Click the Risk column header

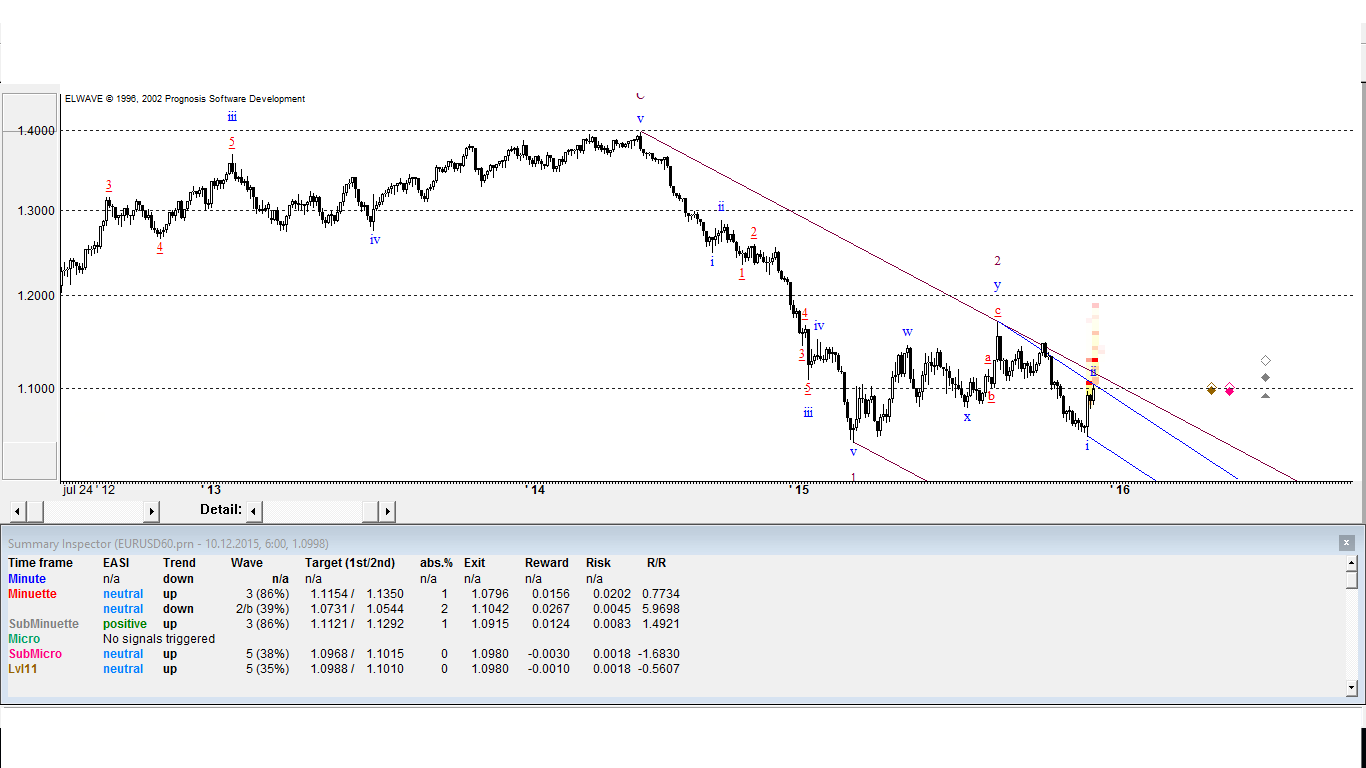pos(598,563)
